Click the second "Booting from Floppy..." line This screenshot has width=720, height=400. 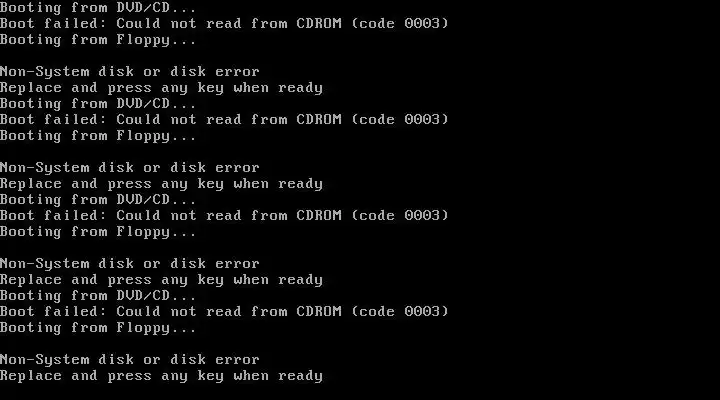[x=98, y=136]
